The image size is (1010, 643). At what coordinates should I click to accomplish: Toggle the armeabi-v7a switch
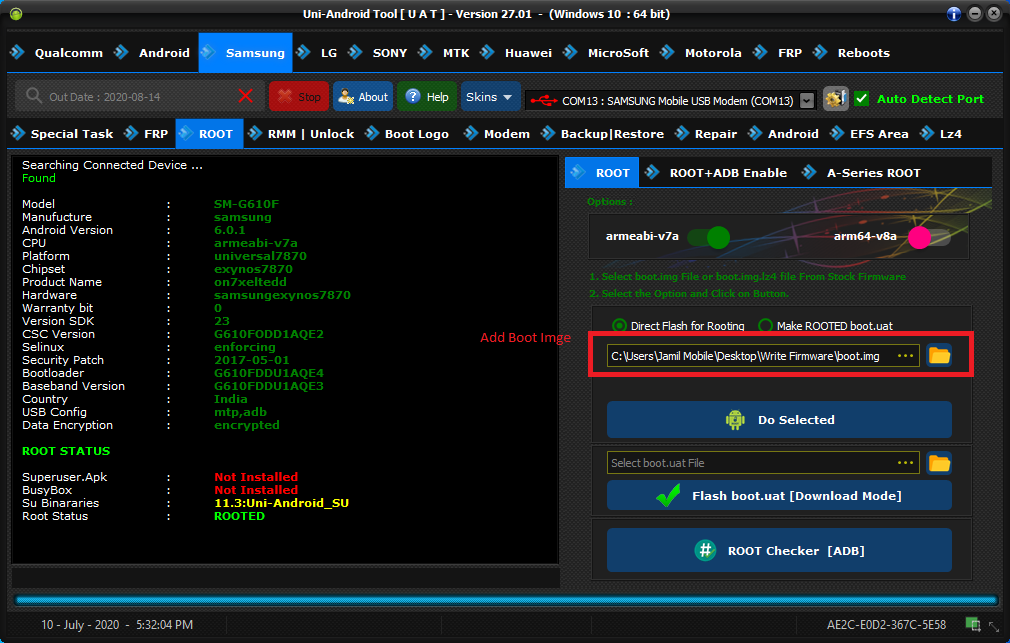[x=708, y=237]
